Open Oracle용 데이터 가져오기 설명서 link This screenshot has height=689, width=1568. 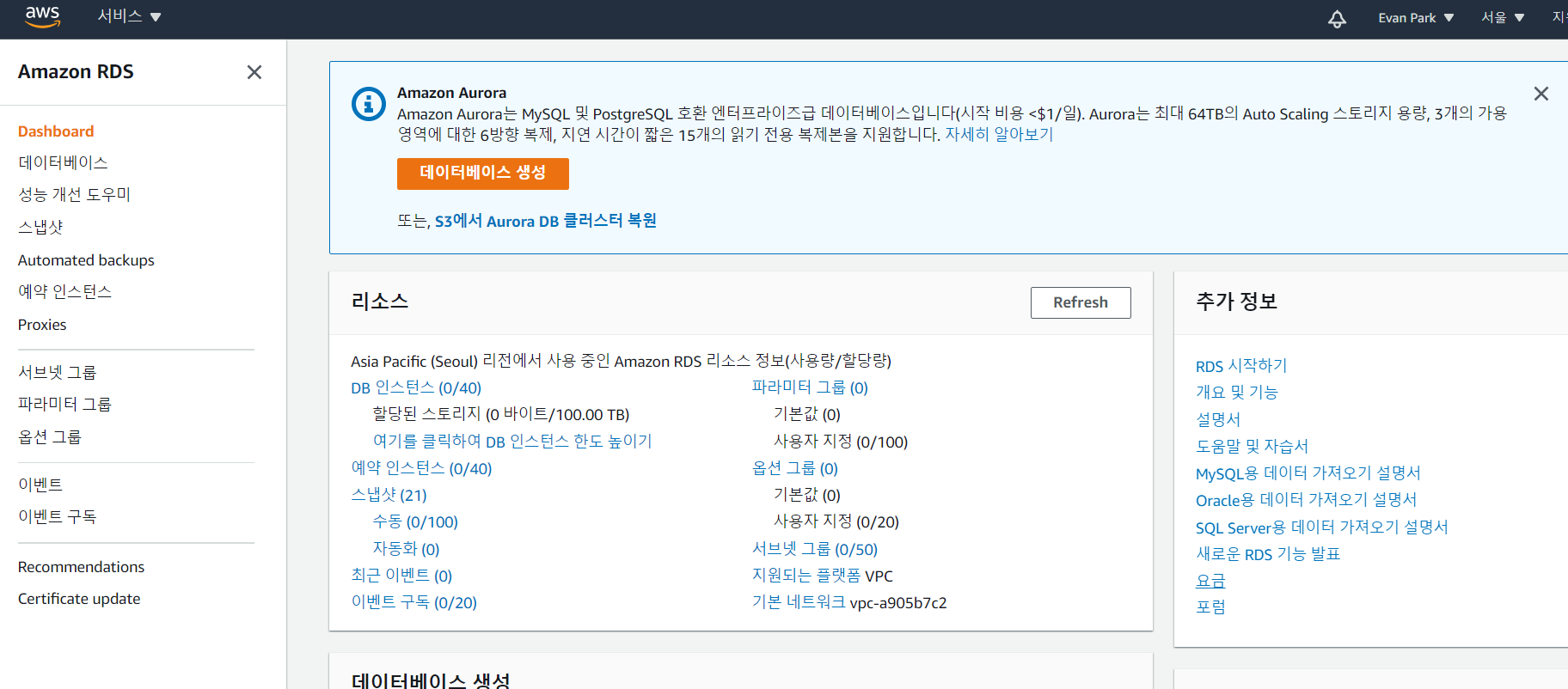pos(1306,500)
